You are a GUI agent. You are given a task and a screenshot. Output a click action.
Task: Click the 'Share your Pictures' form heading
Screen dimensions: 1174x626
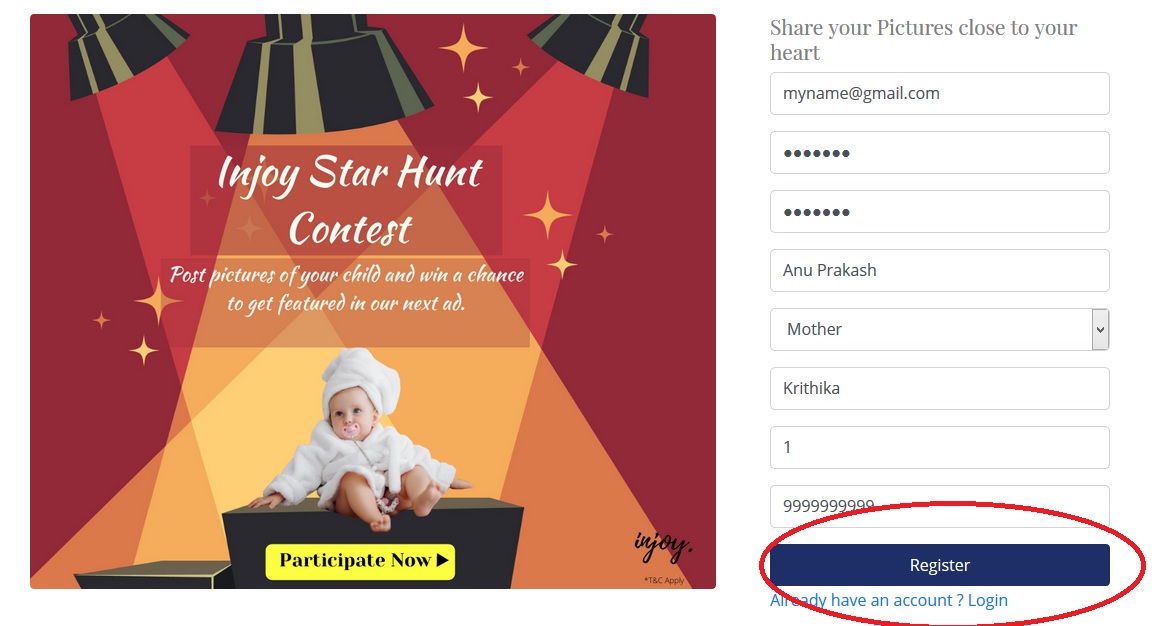click(923, 40)
